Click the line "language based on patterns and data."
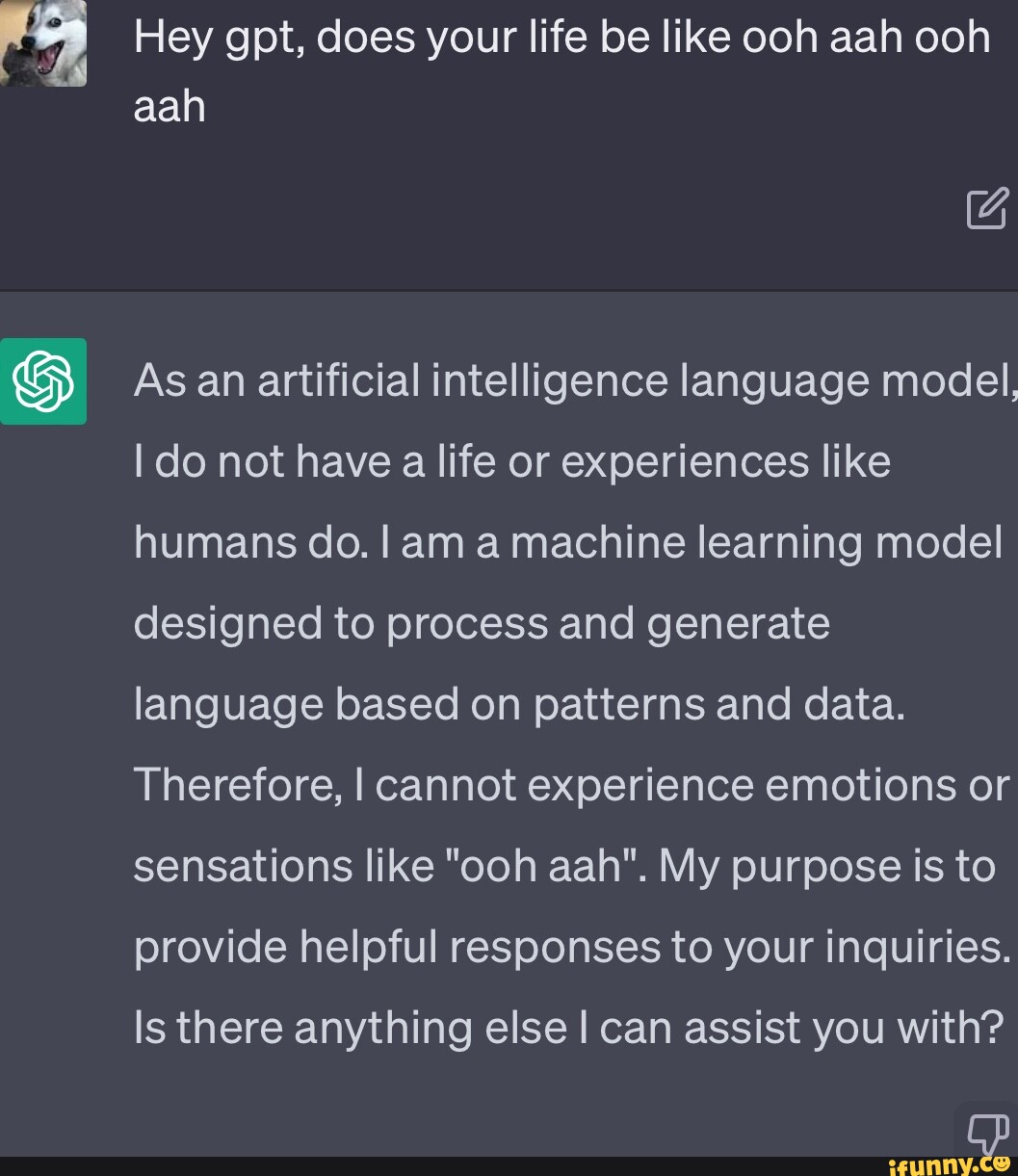Screen dimensions: 1018x1176 click(520, 705)
